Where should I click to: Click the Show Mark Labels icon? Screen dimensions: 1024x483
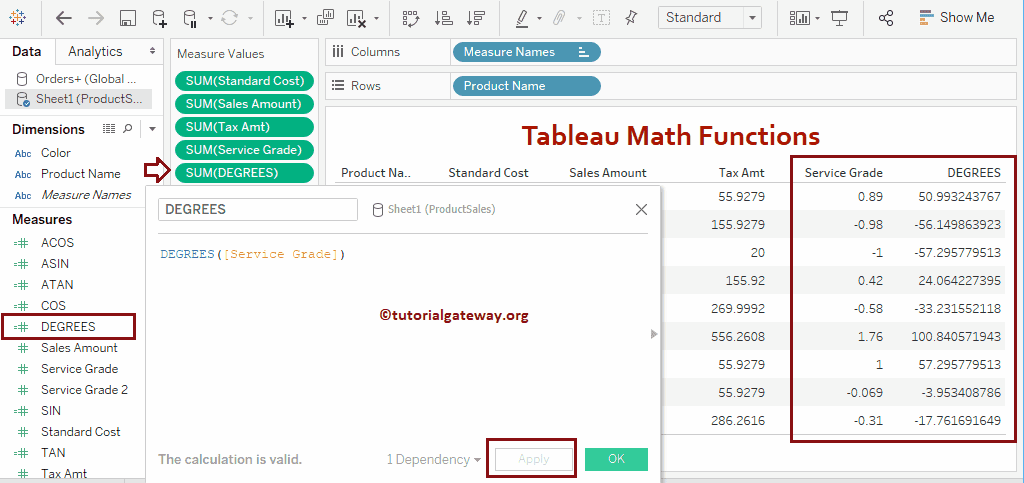[x=601, y=18]
